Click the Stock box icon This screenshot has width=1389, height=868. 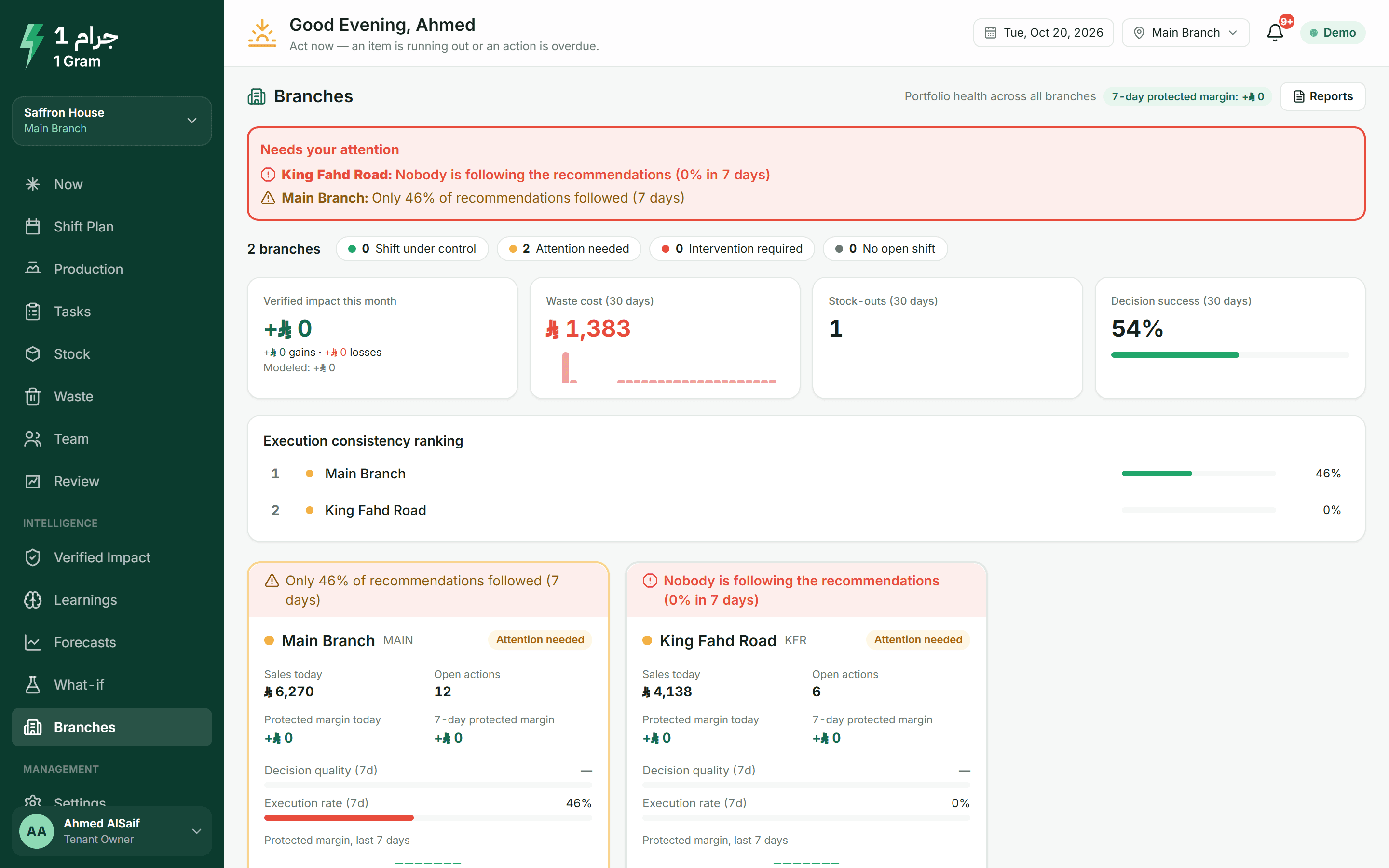click(33, 353)
